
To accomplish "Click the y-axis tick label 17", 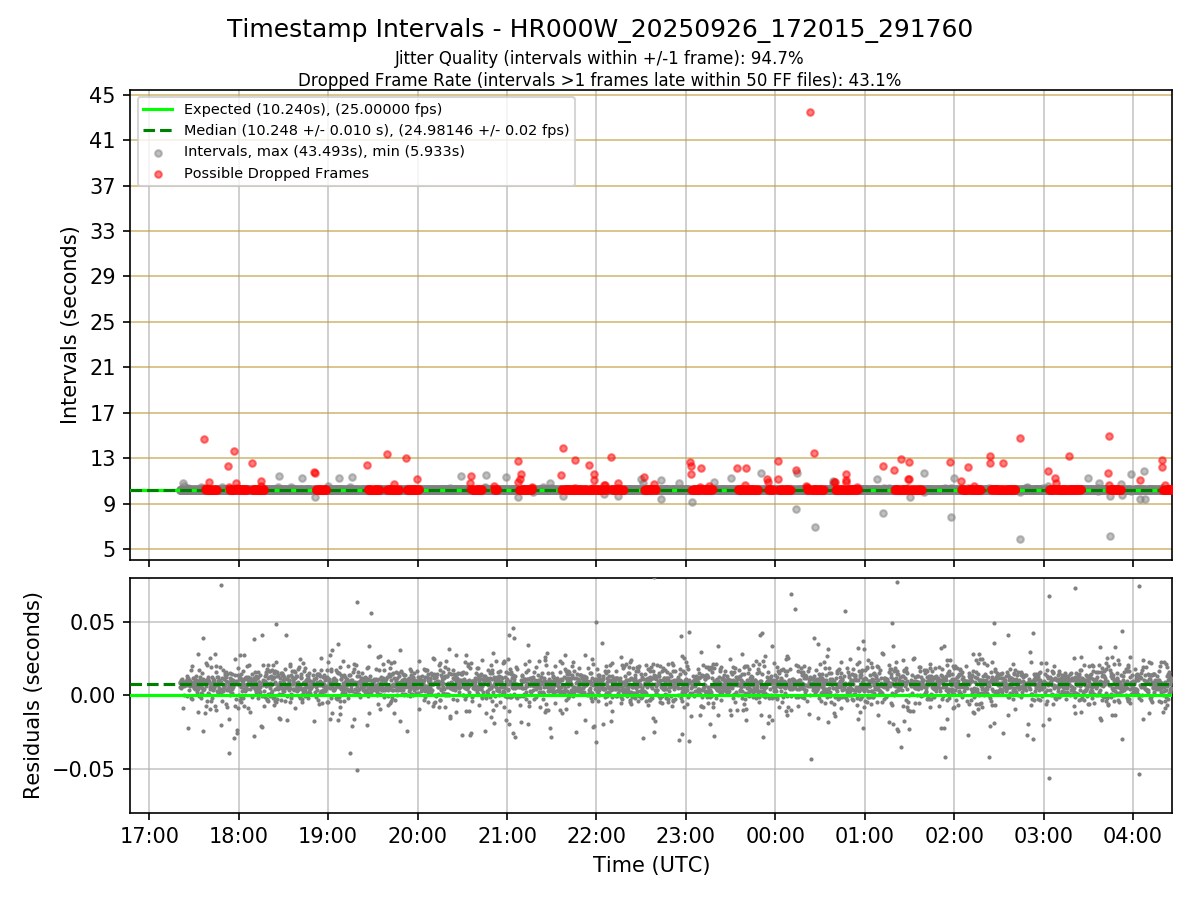I will (103, 413).
